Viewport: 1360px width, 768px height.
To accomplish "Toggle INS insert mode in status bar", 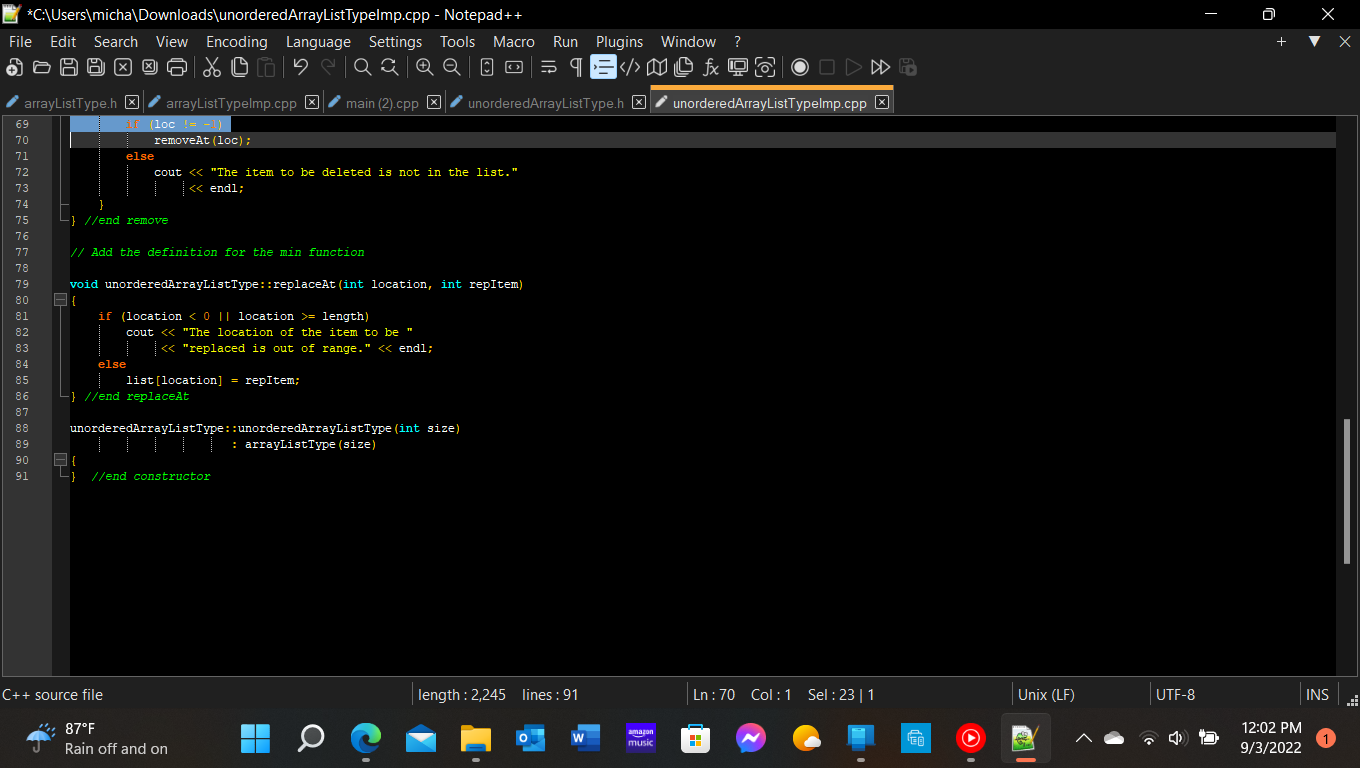I will click(x=1317, y=695).
